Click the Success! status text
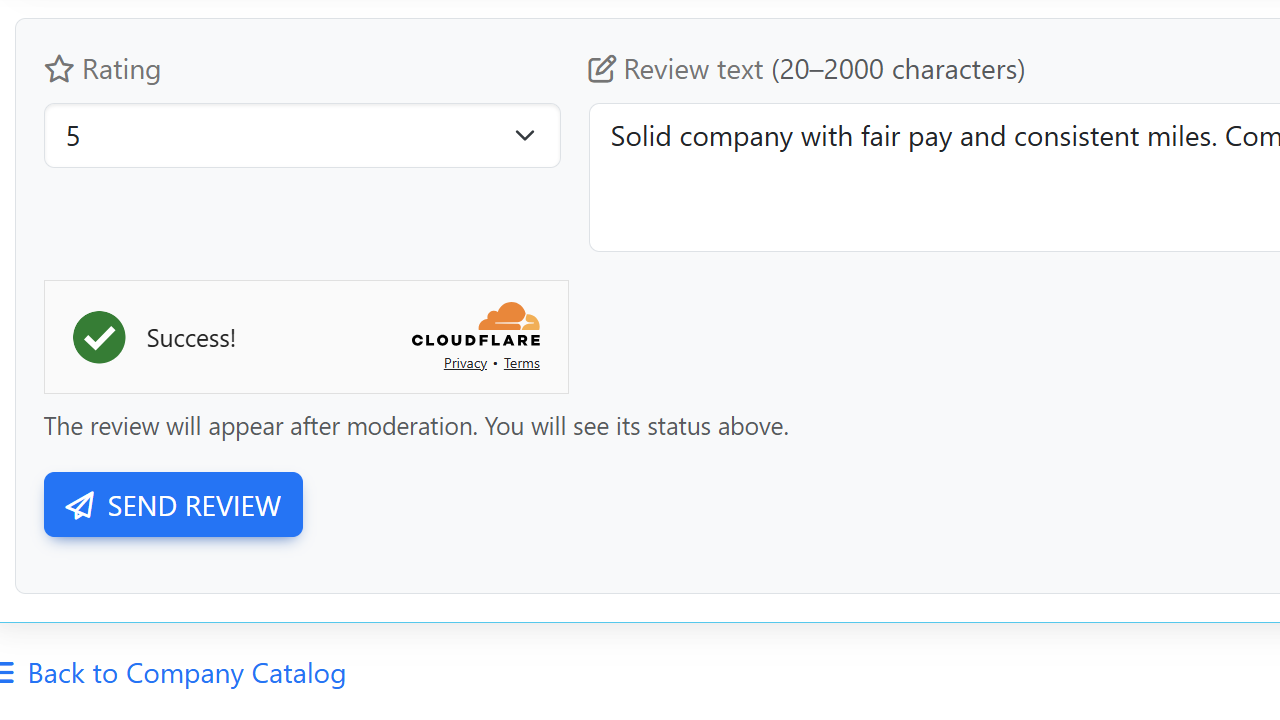This screenshot has height=720, width=1280. click(x=191, y=338)
